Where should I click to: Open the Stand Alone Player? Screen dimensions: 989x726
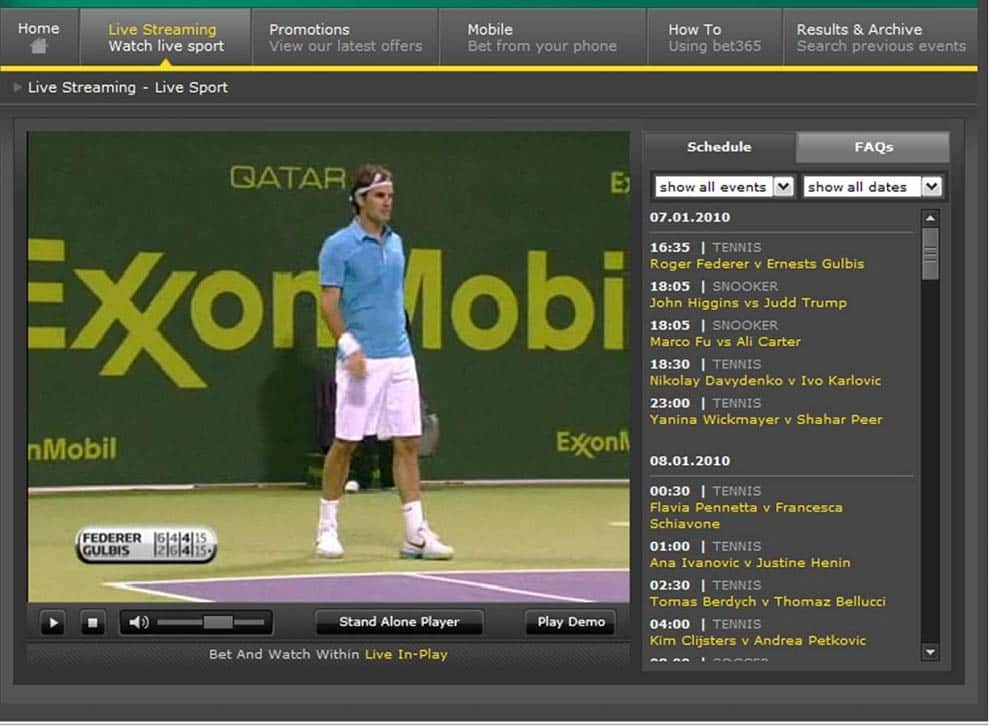click(x=399, y=622)
